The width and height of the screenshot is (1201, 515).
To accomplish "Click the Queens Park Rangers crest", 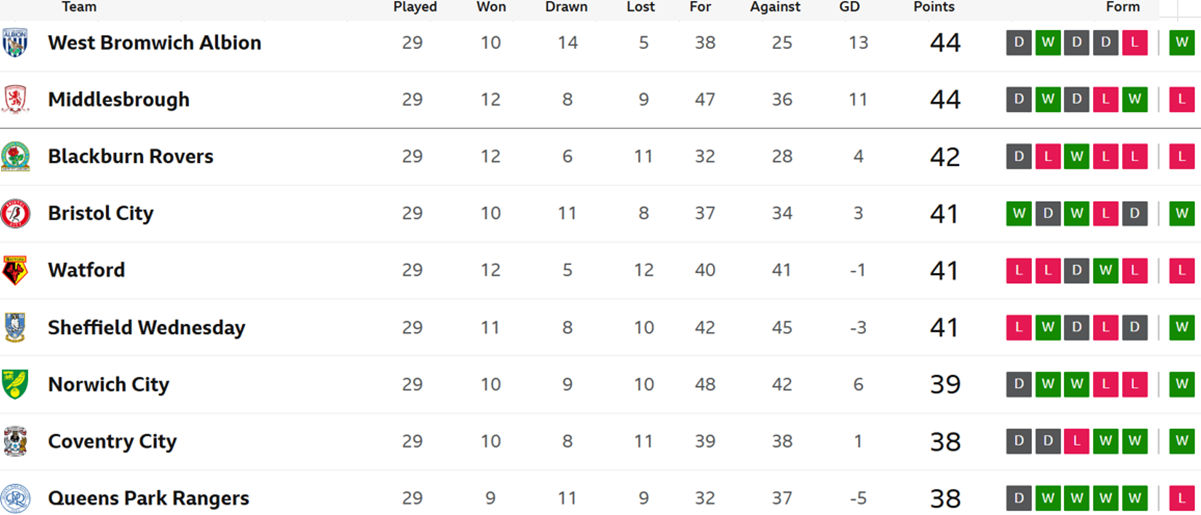I will coord(14,498).
